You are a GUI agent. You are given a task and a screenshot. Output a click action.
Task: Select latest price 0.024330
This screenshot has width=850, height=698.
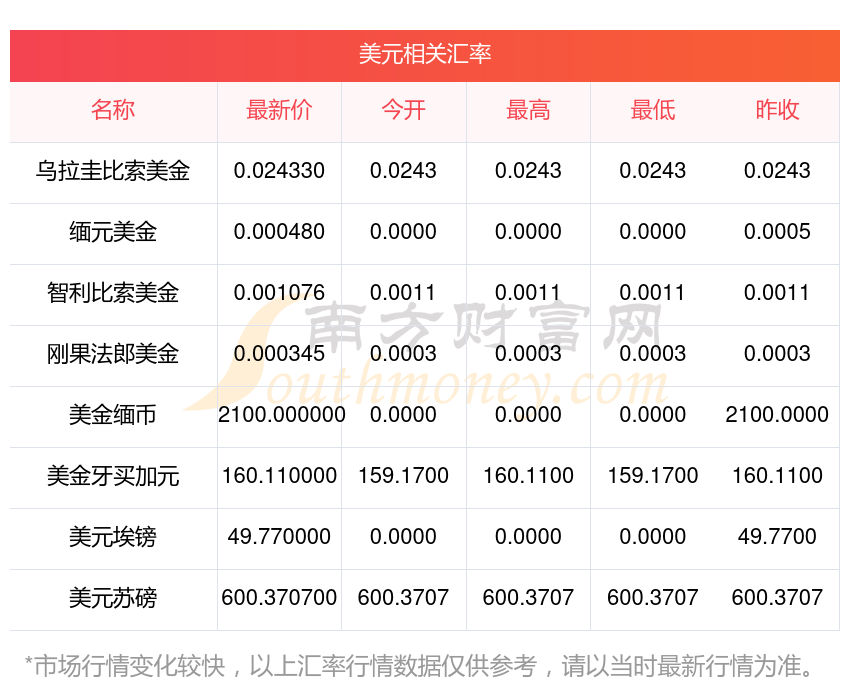[279, 171]
